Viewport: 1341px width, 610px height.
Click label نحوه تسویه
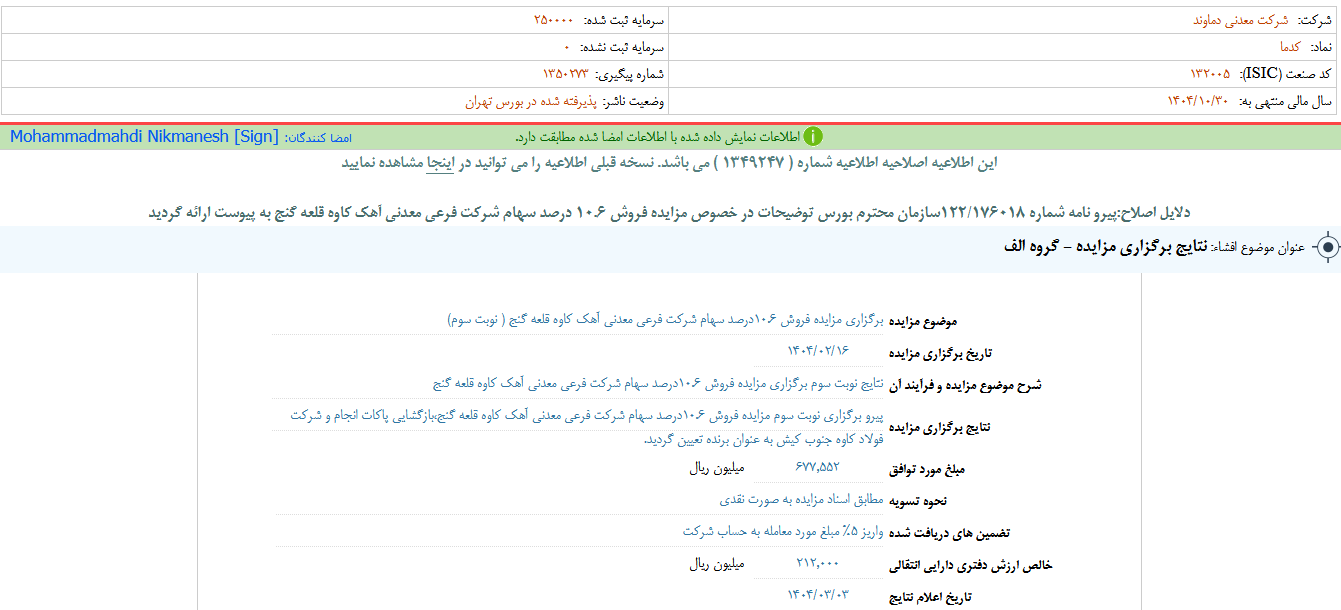coord(919,500)
